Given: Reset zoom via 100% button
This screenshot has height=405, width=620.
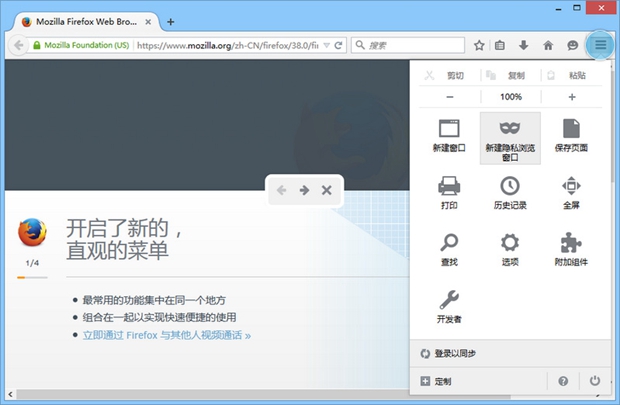Looking at the screenshot, I should [x=511, y=97].
